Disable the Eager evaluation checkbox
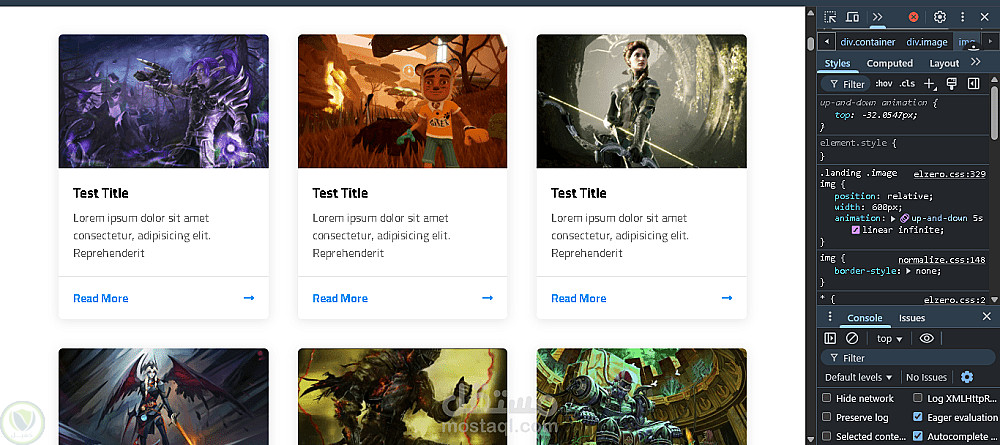 click(x=918, y=417)
